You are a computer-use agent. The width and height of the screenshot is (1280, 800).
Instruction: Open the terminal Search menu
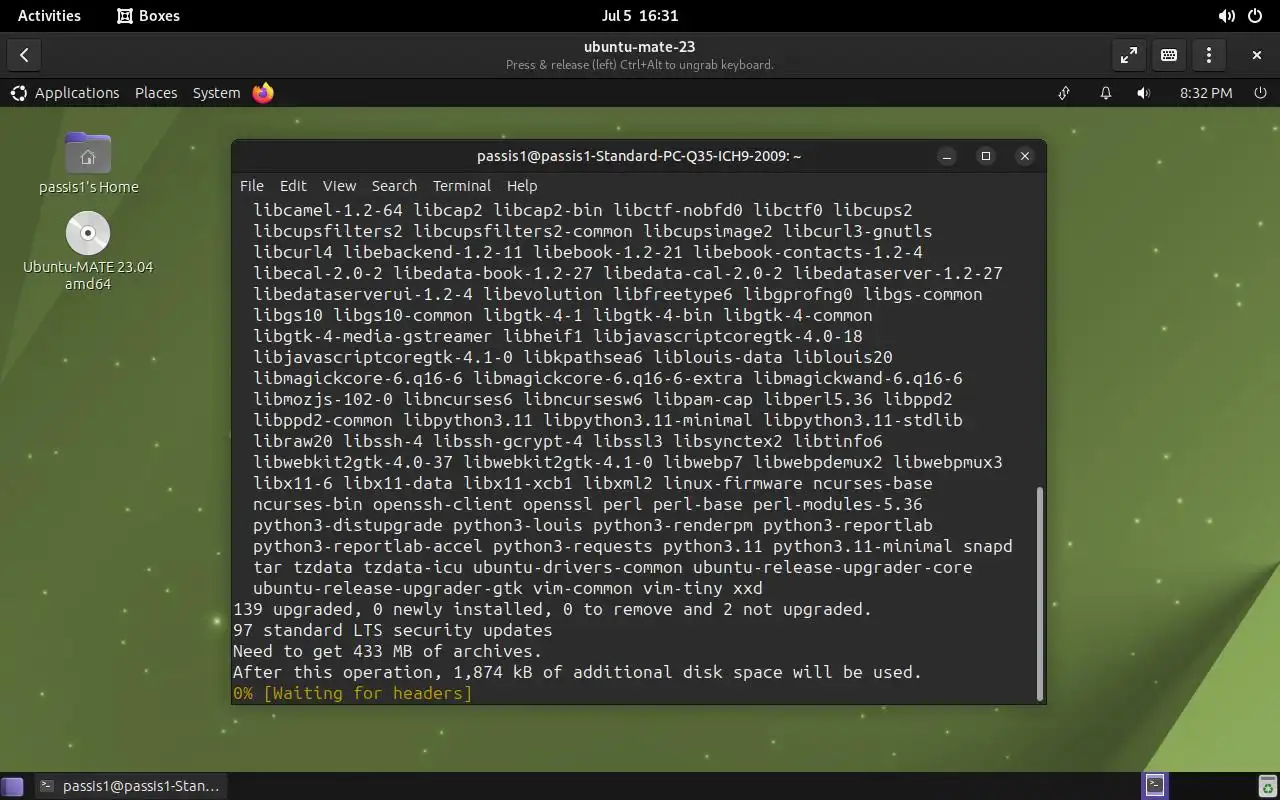coord(394,186)
